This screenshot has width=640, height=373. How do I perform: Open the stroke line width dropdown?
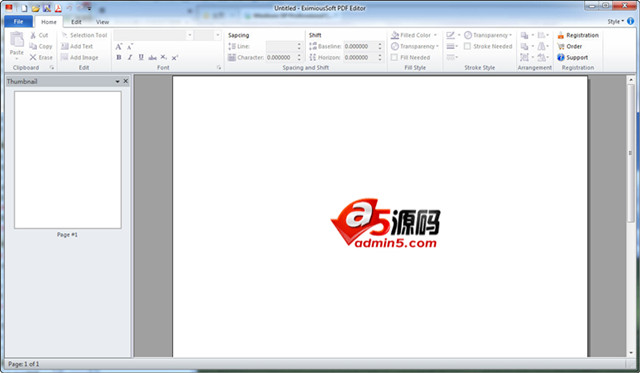(x=452, y=46)
